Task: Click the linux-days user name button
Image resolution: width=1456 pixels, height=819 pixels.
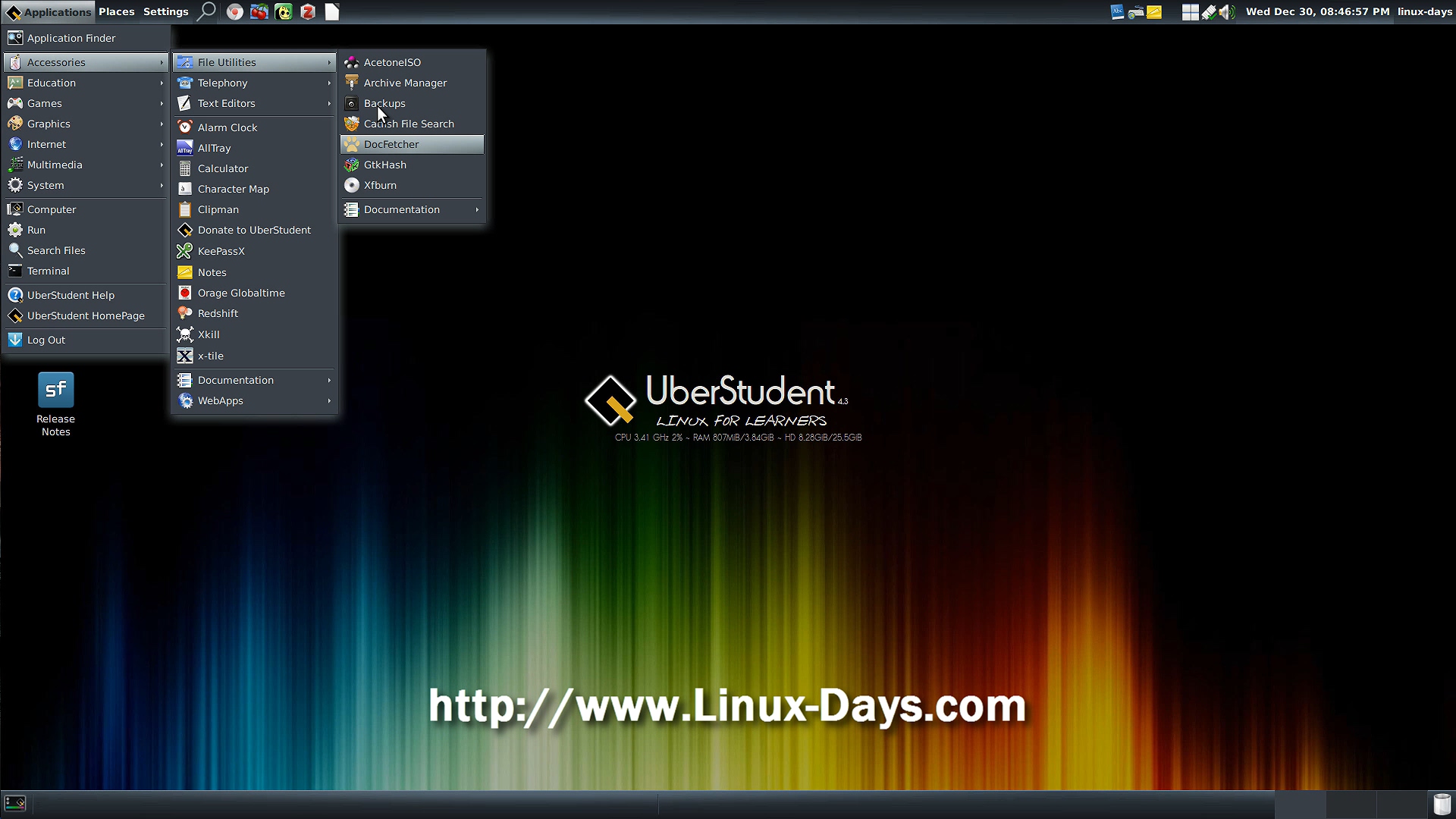Action: click(1424, 11)
